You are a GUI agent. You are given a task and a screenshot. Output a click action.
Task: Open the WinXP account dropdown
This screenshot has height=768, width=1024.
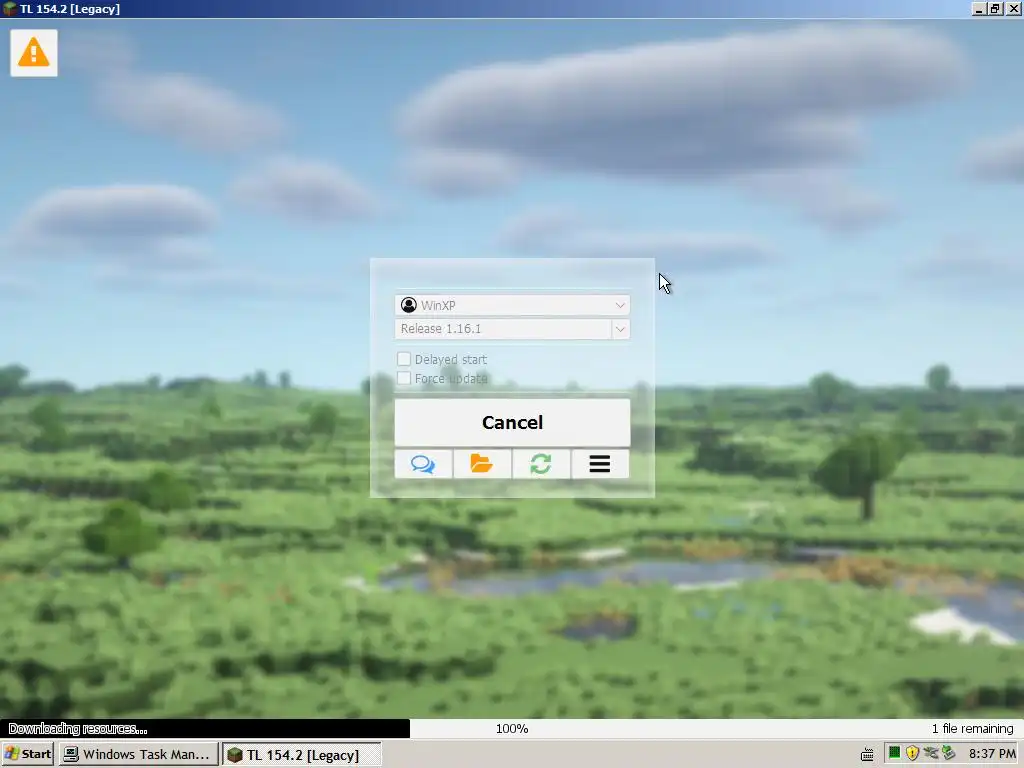(512, 305)
